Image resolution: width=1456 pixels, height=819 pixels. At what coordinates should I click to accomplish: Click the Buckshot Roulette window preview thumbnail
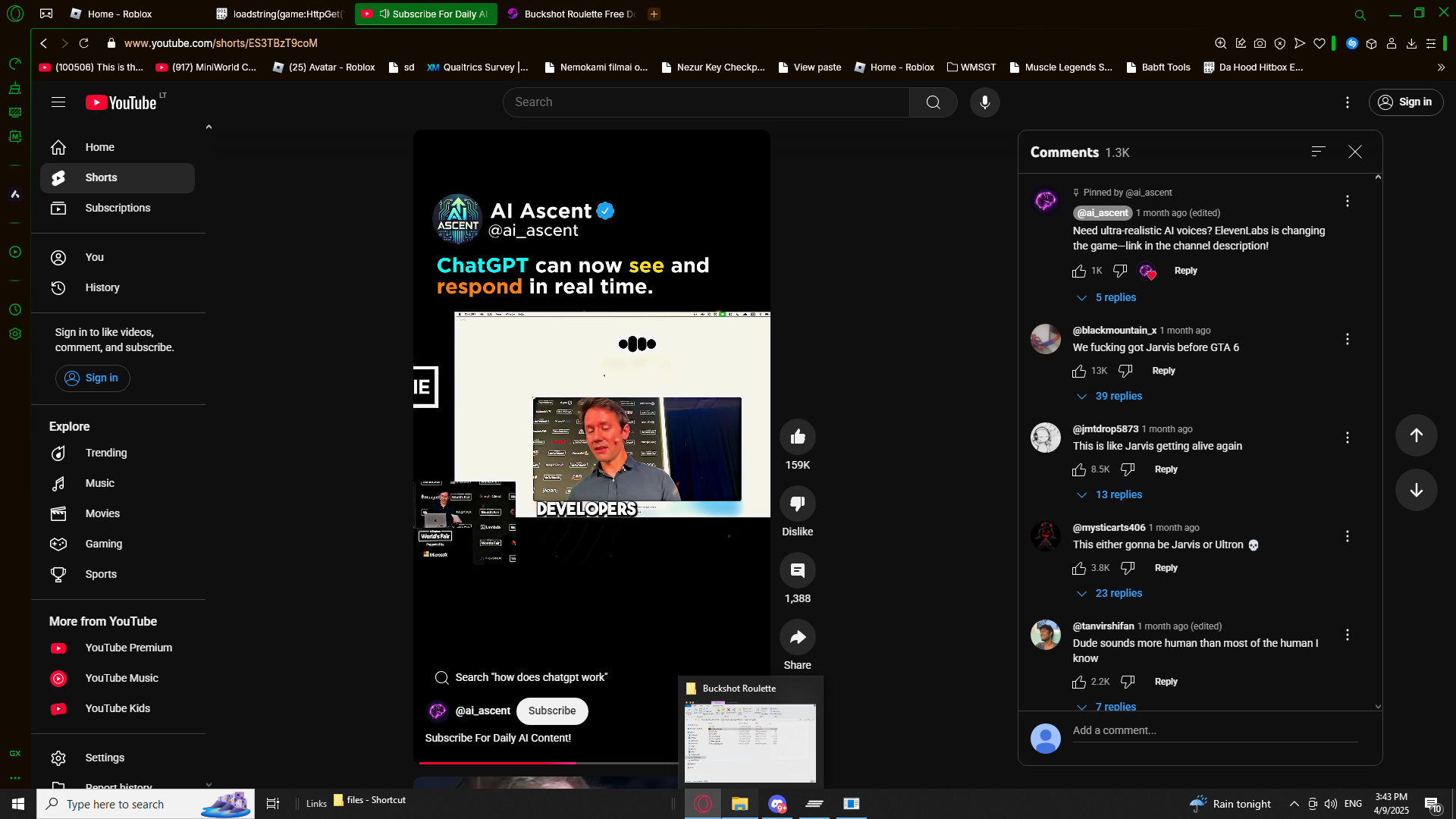(750, 742)
